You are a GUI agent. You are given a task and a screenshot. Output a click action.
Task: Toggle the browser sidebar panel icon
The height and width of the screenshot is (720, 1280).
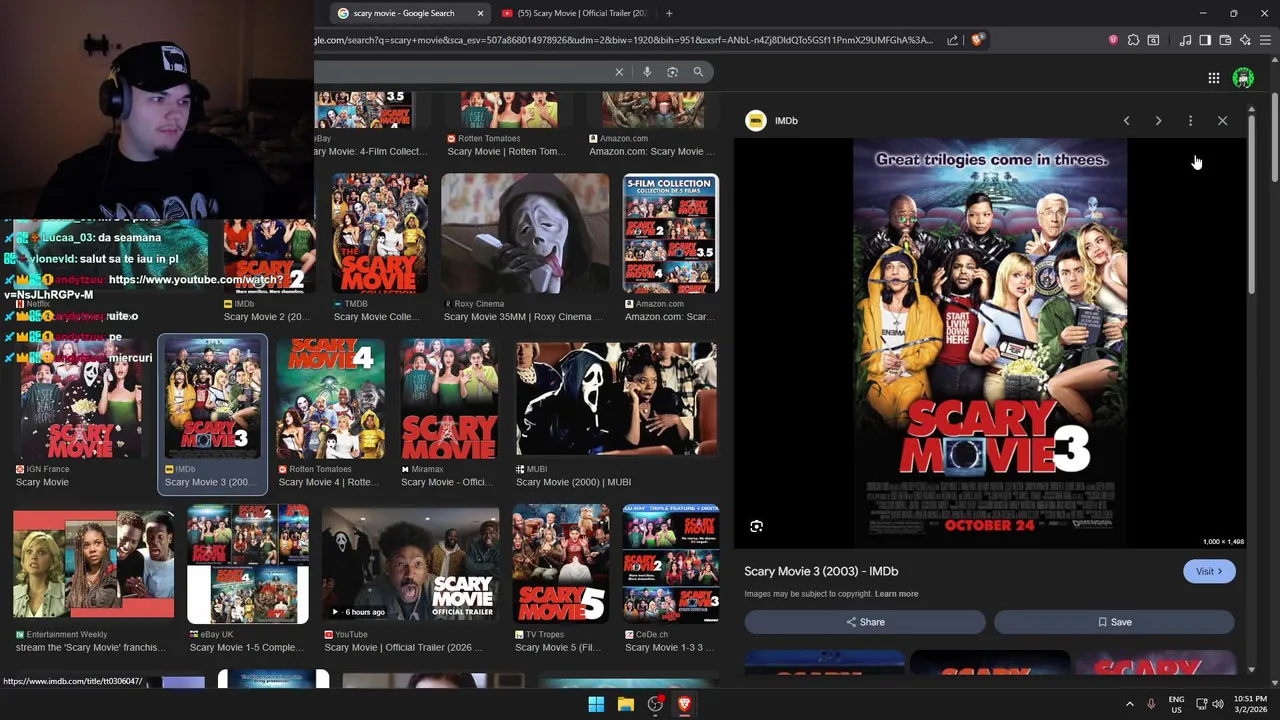[1205, 40]
